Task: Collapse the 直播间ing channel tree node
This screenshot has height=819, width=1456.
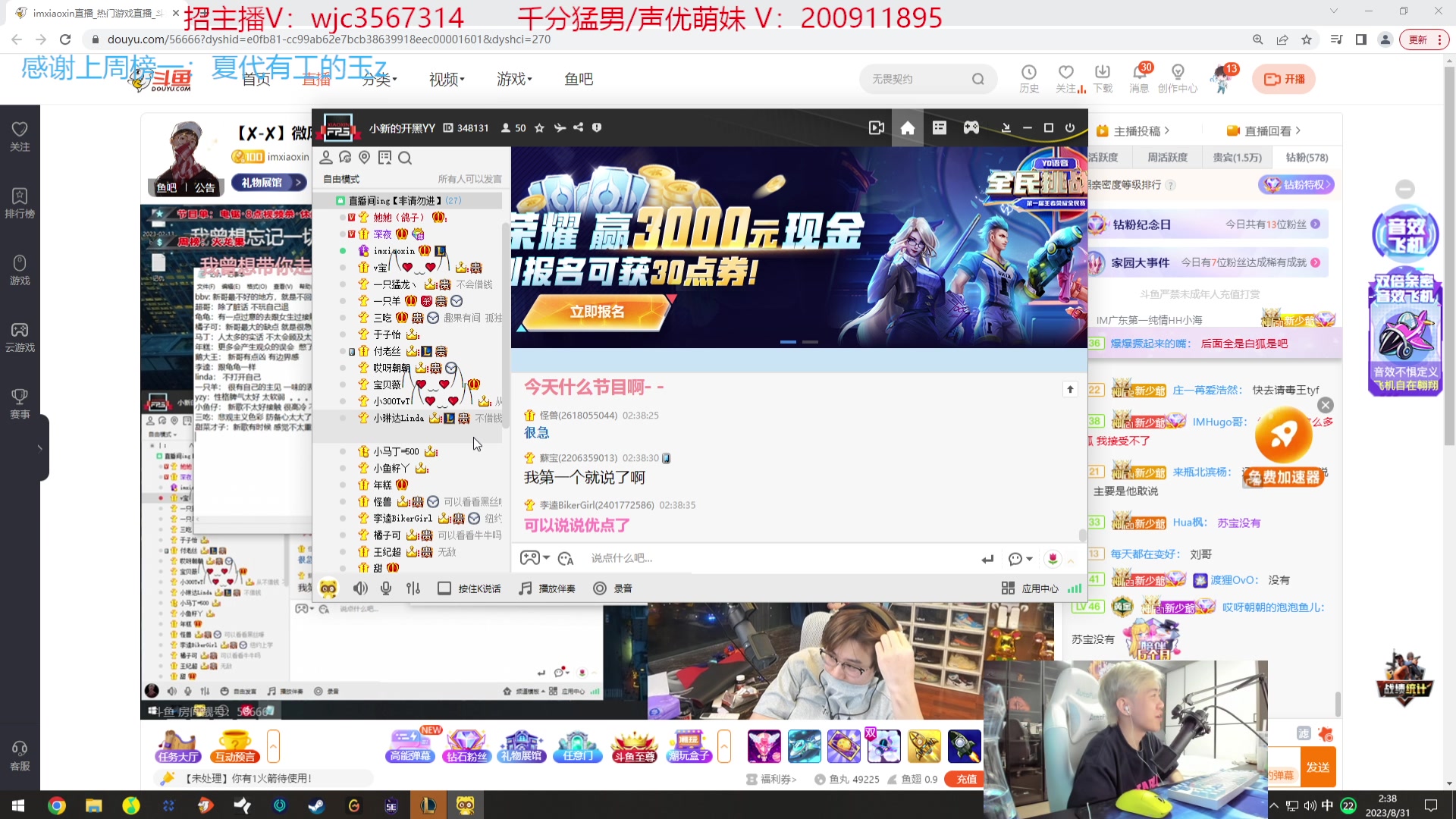Action: 340,201
